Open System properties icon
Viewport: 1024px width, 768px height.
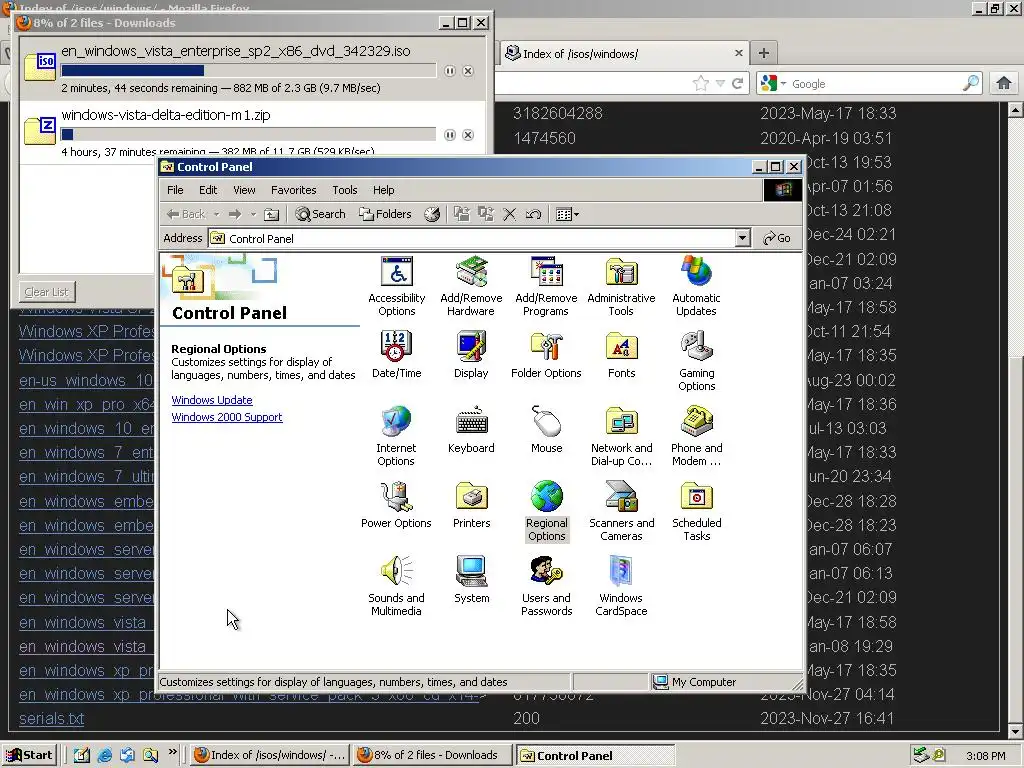coord(471,580)
